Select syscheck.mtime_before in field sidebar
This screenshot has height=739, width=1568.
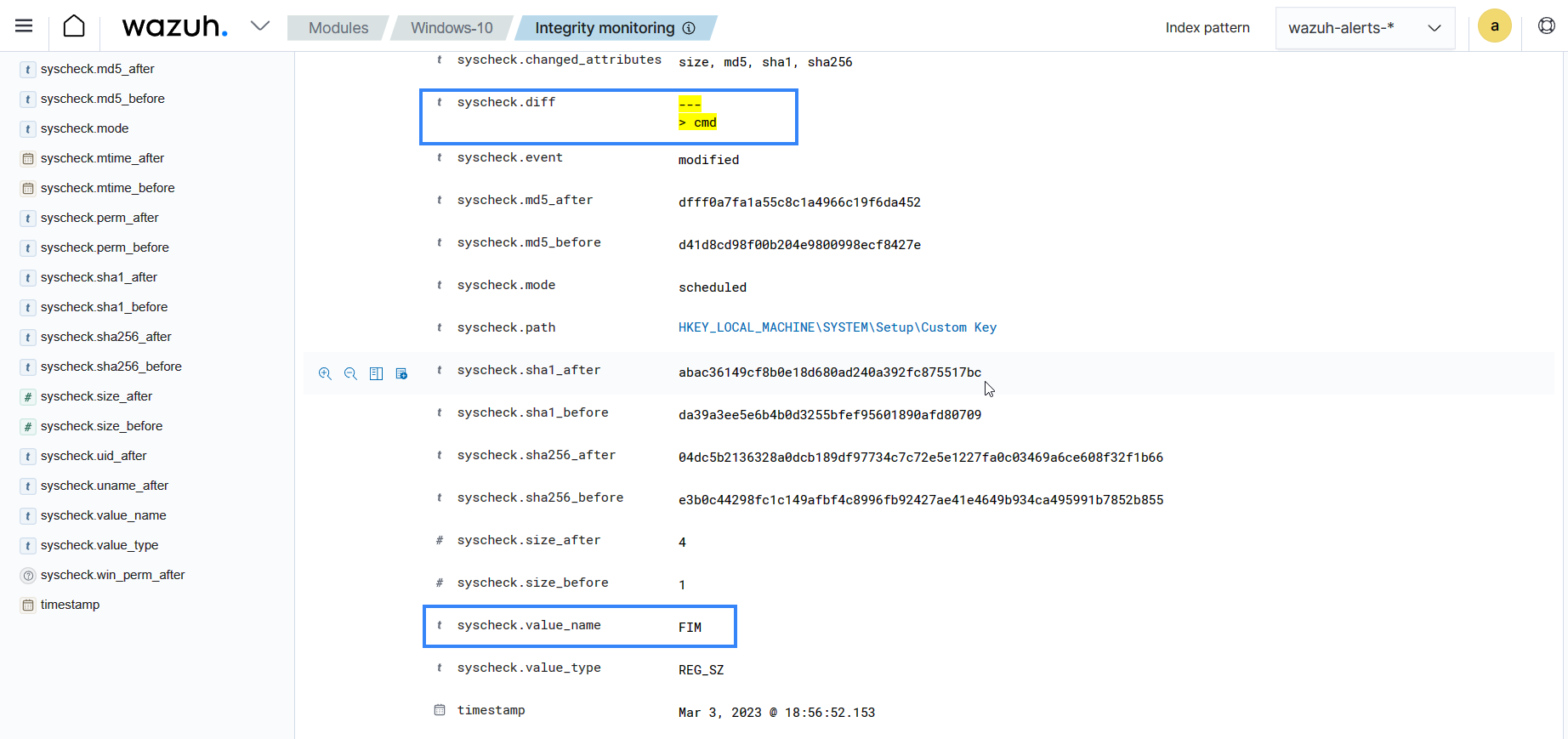click(107, 188)
